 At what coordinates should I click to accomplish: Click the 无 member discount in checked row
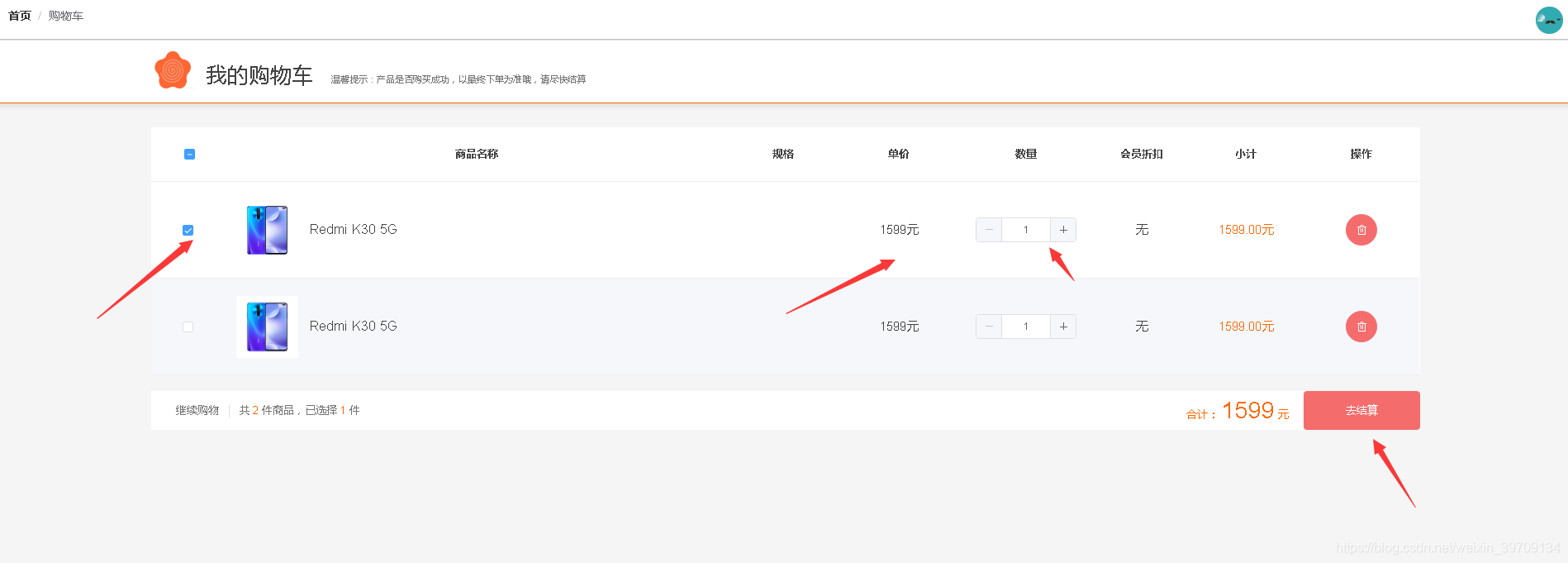tap(1142, 230)
